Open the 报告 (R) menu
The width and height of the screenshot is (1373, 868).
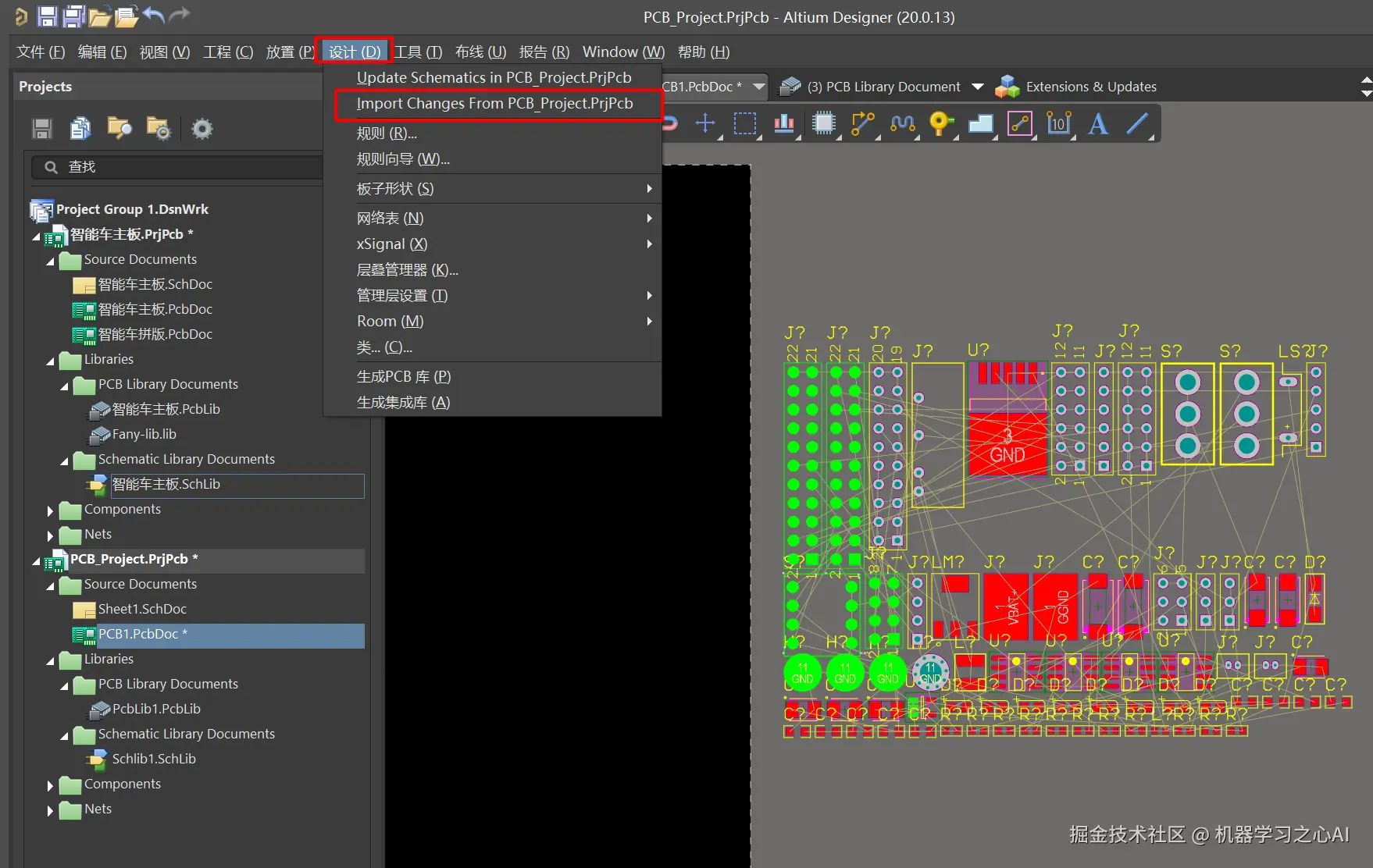pos(544,52)
